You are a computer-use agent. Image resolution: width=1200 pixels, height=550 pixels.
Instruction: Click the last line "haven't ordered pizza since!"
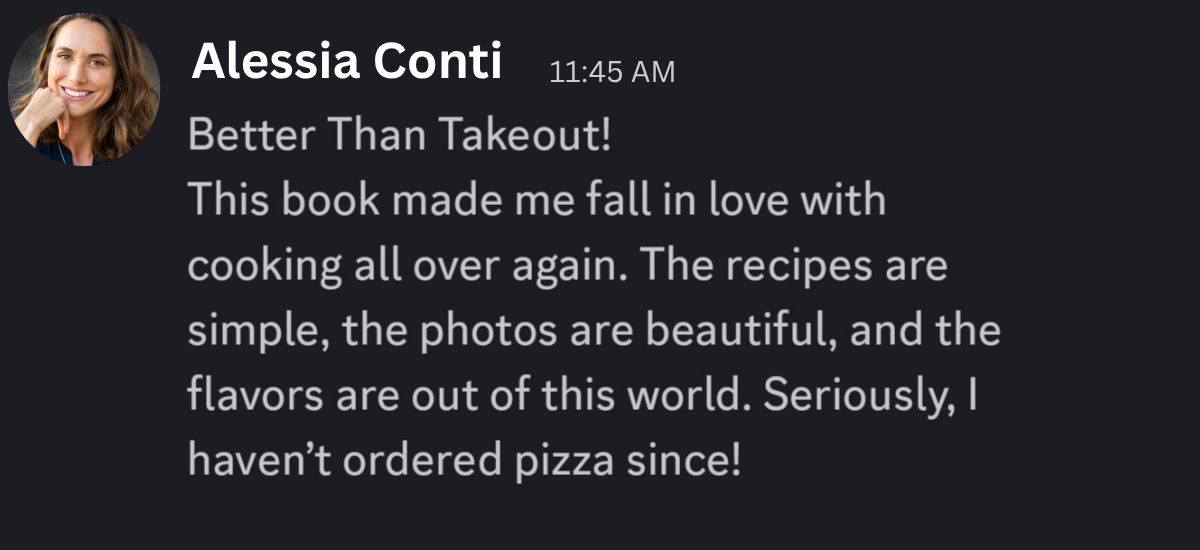point(465,461)
